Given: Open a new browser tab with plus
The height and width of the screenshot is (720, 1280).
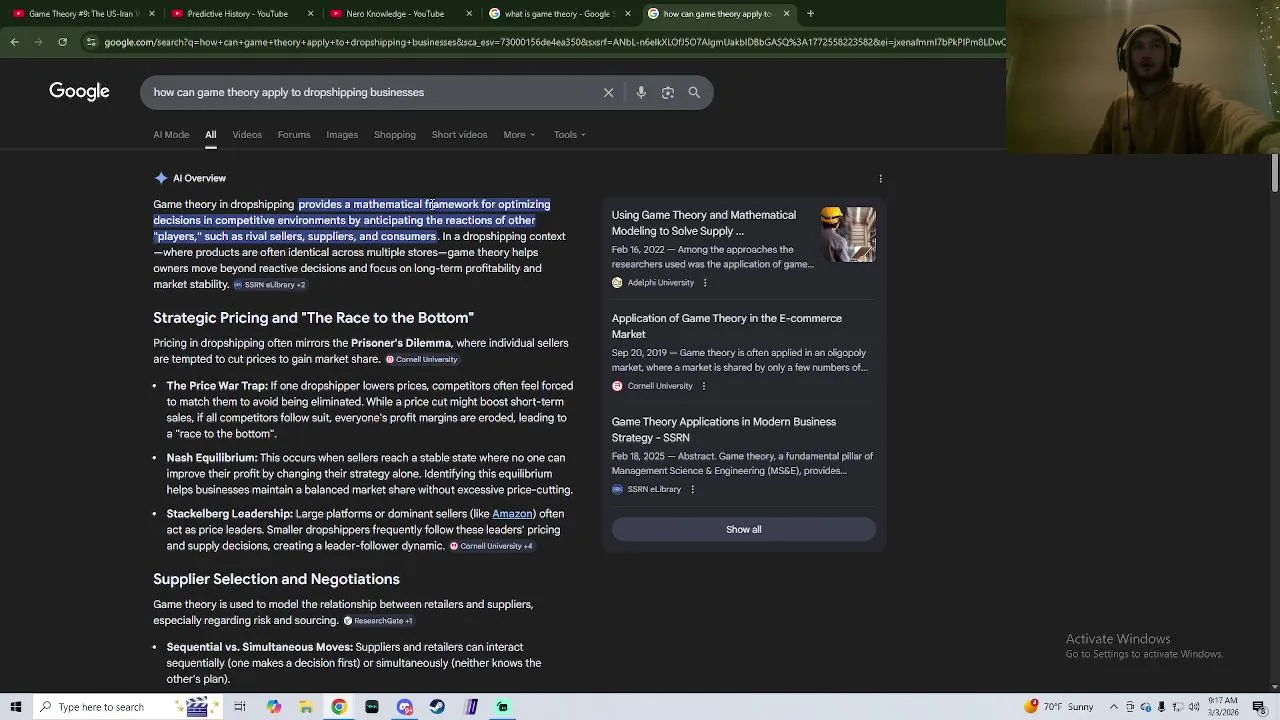Looking at the screenshot, I should (810, 14).
